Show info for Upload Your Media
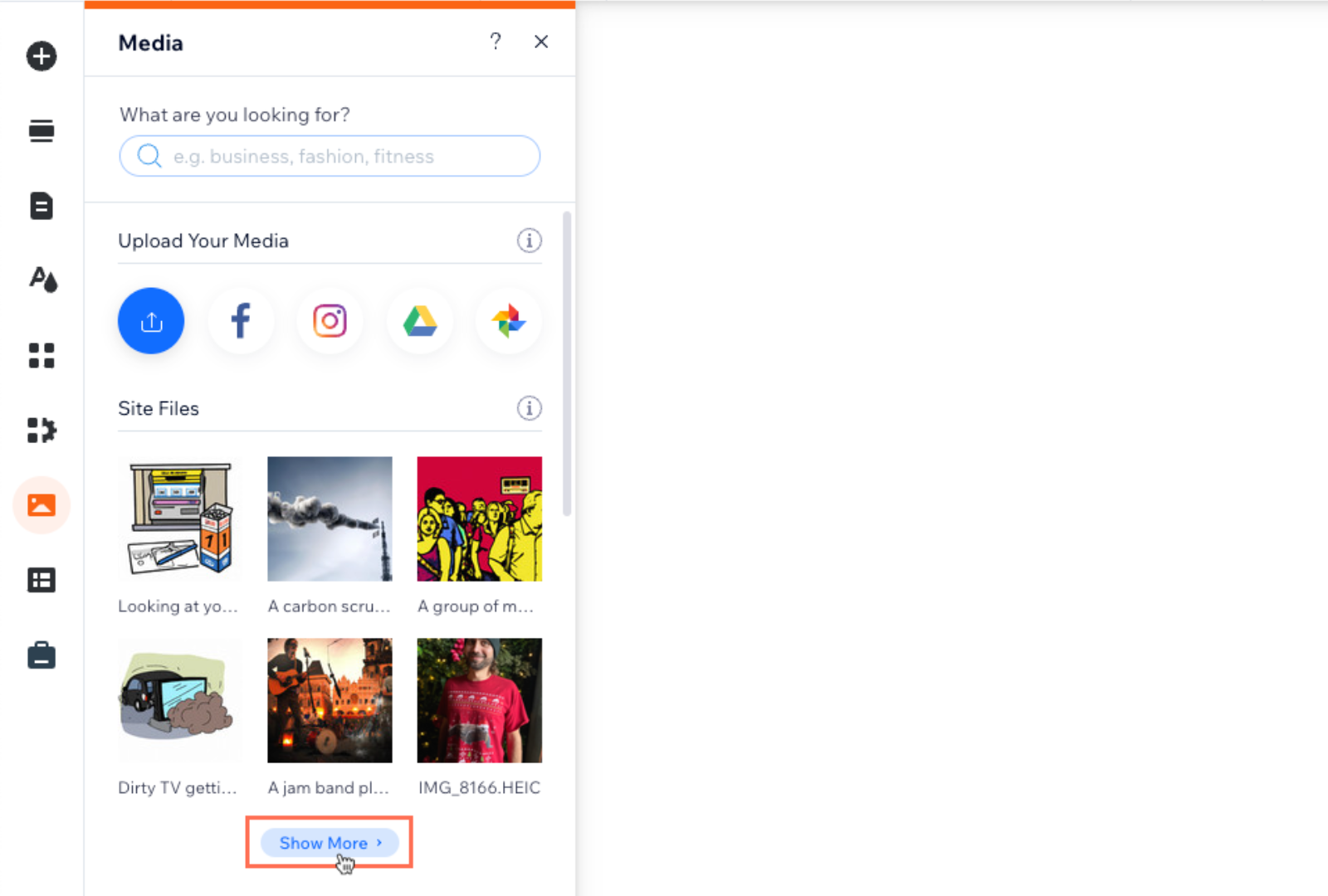The width and height of the screenshot is (1328, 896). [x=530, y=241]
